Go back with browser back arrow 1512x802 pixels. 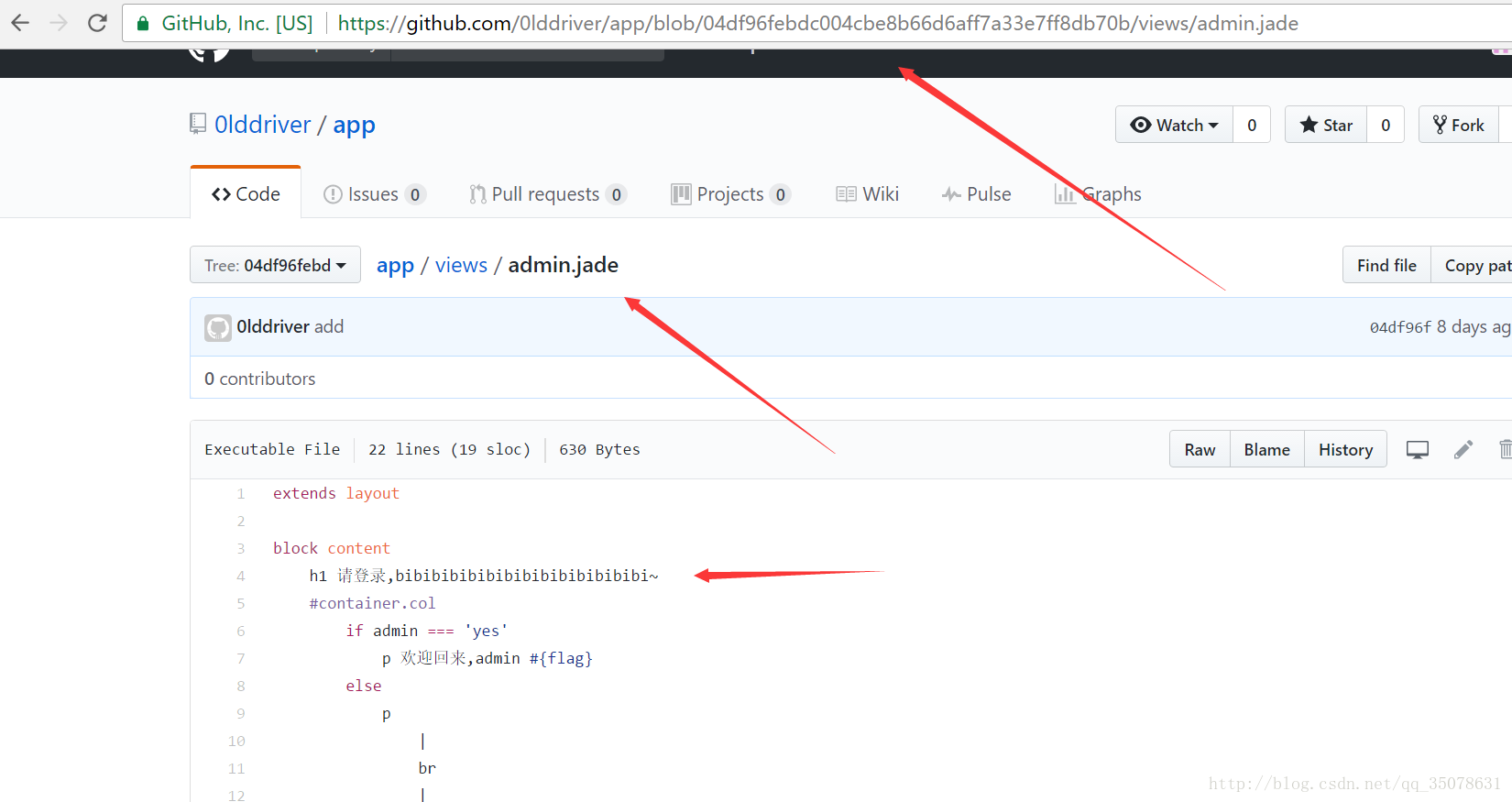coord(20,23)
